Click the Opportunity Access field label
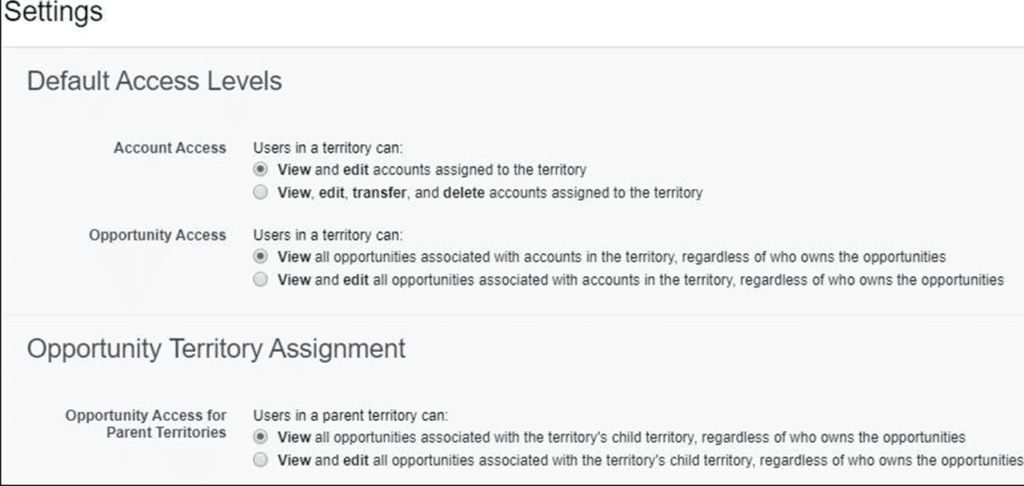The image size is (1024, 486). pyautogui.click(x=158, y=235)
